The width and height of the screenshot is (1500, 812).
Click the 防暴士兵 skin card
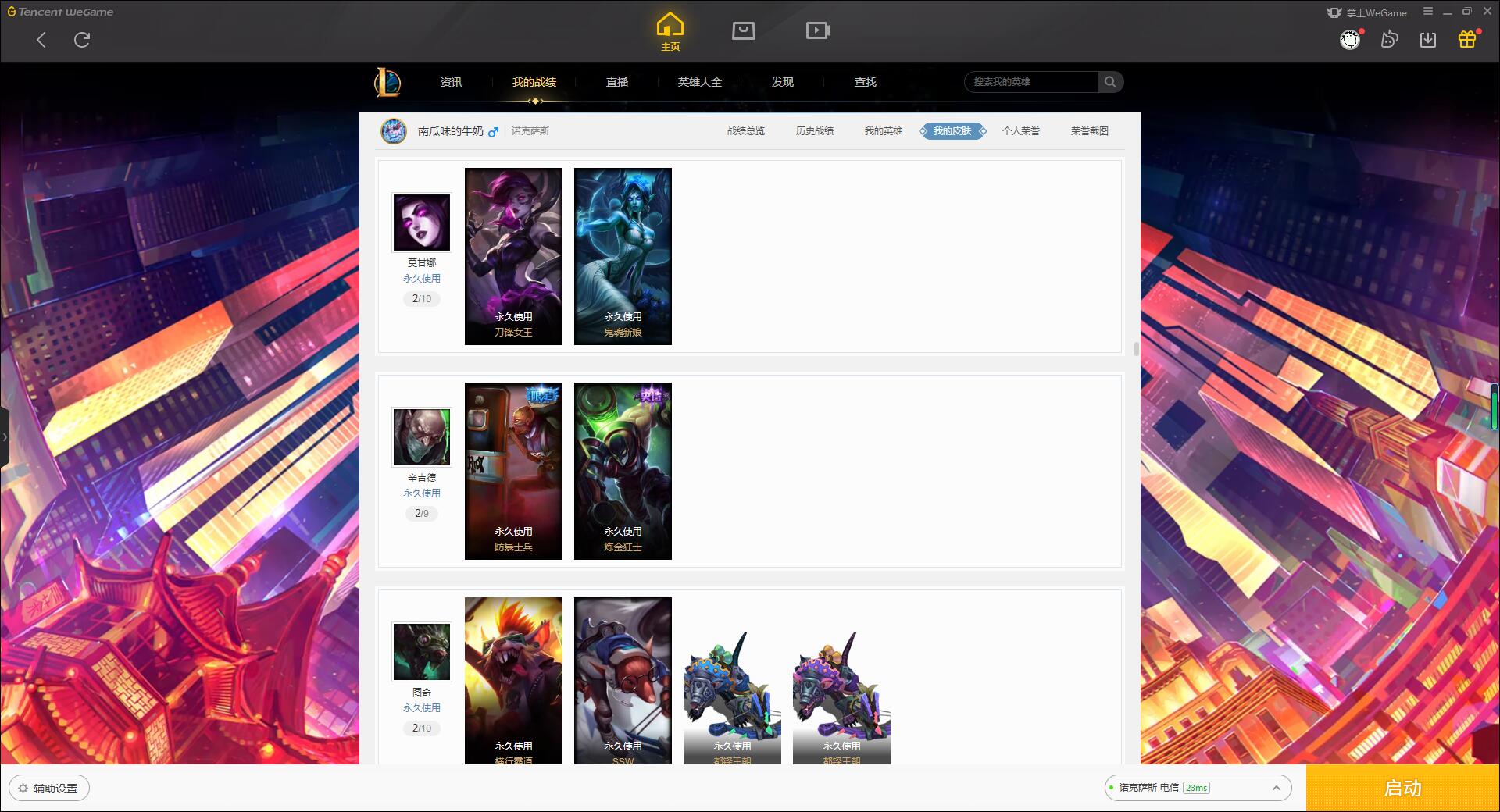[513, 471]
